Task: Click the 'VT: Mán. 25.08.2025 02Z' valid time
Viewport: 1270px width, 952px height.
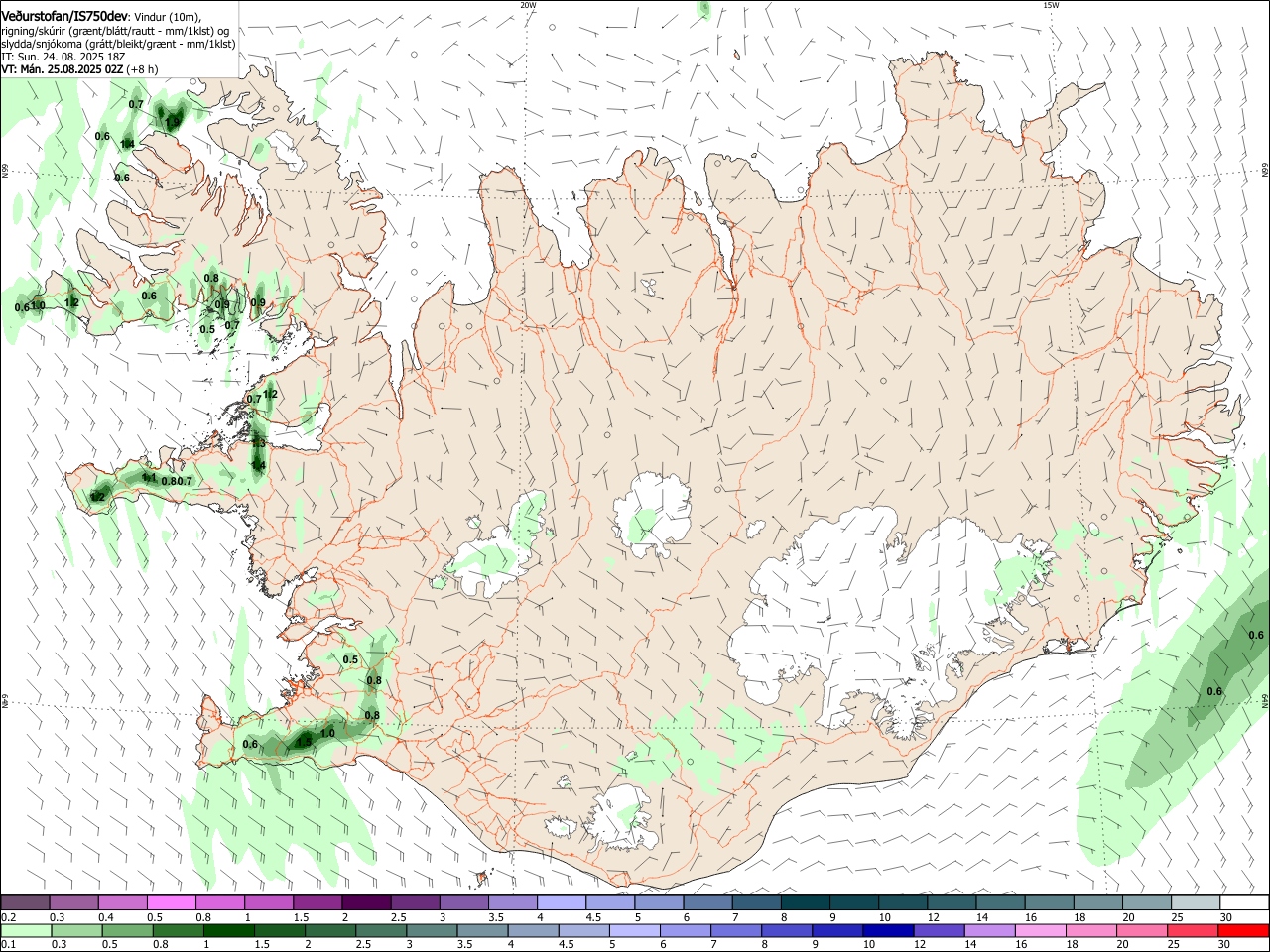Action: pyautogui.click(x=62, y=69)
